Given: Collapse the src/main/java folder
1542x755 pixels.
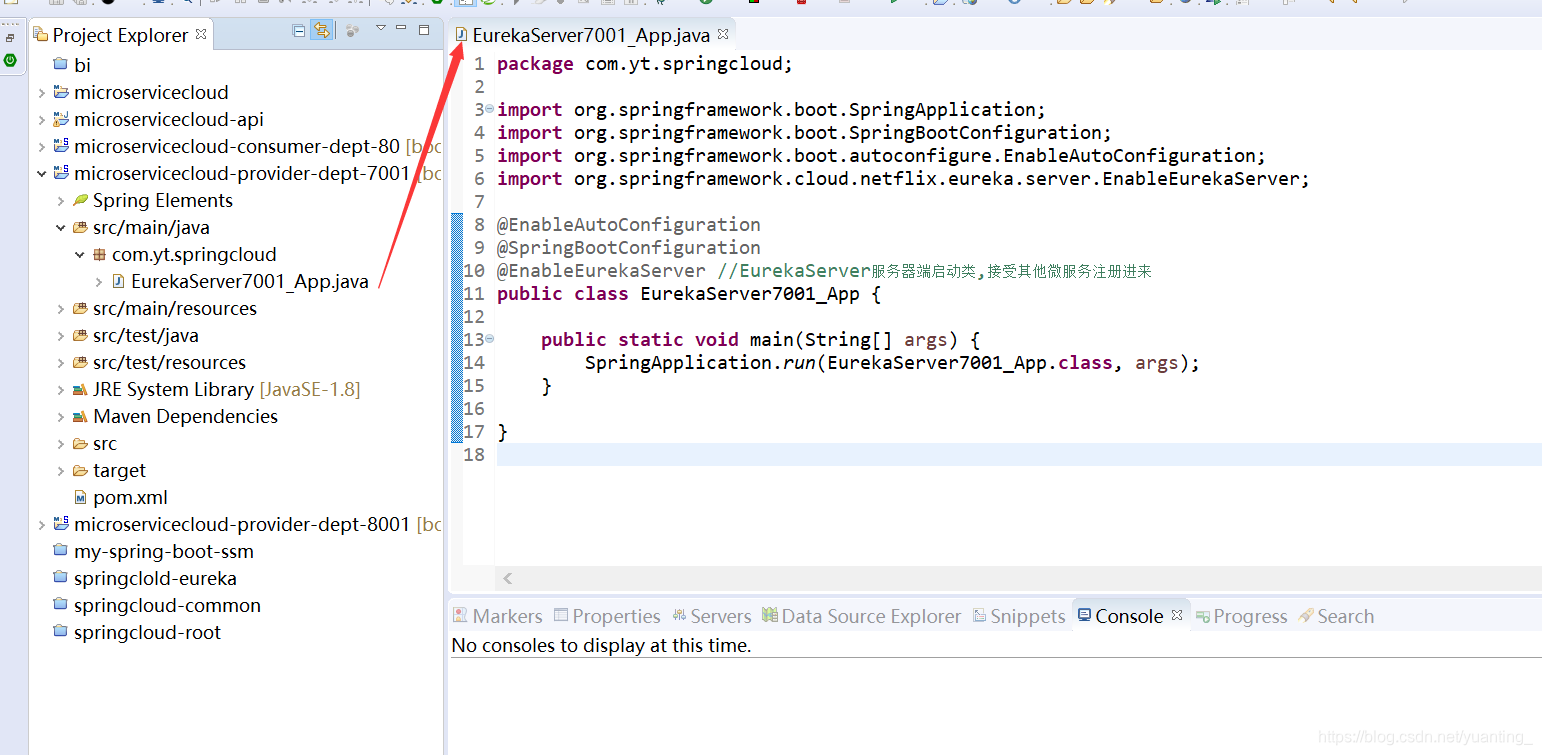Looking at the screenshot, I should coord(60,228).
